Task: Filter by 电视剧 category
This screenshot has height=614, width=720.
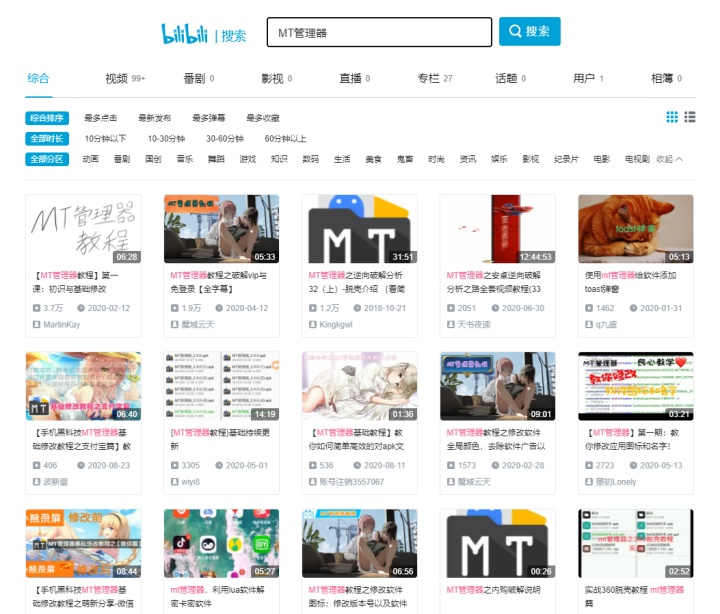Action: [637, 159]
